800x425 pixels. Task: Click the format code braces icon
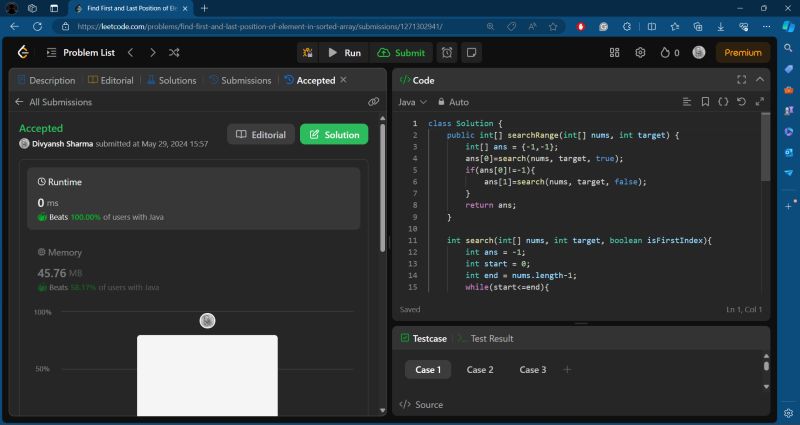723,102
